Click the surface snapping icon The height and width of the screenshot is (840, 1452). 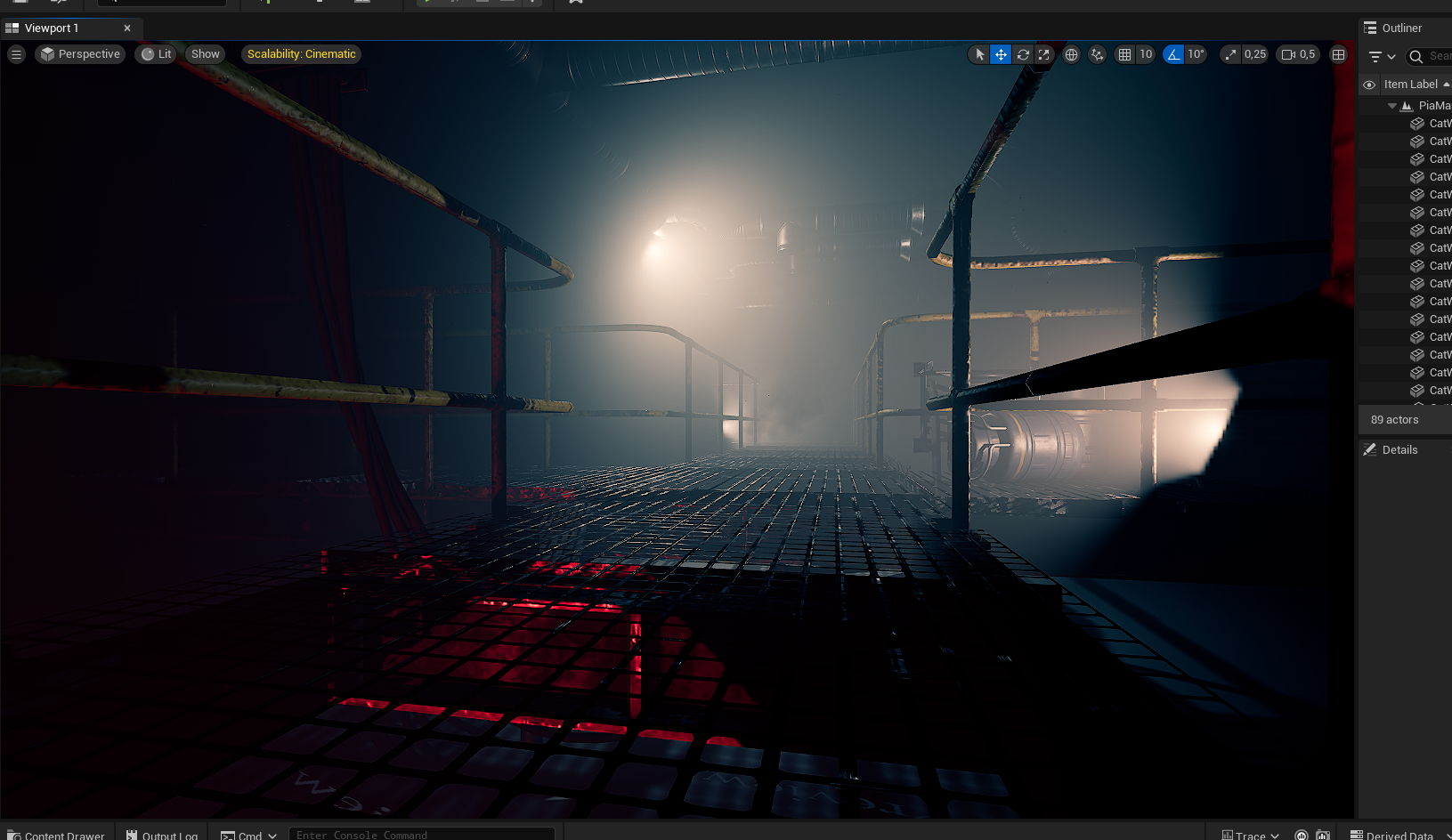[1098, 54]
